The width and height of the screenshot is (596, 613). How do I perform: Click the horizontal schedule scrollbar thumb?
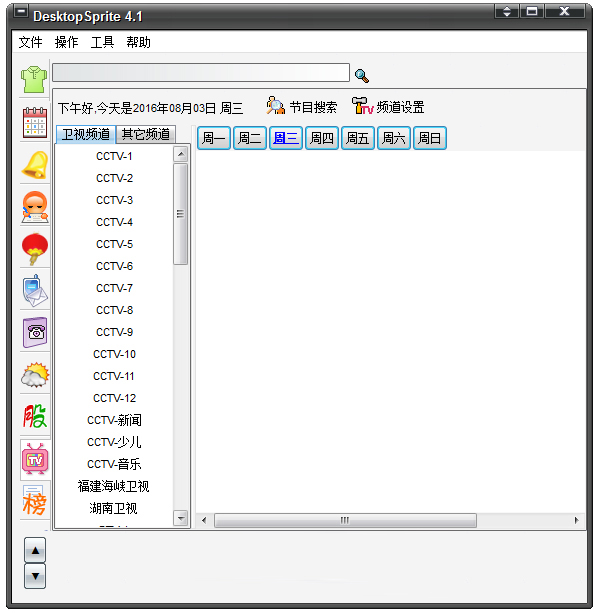click(345, 520)
